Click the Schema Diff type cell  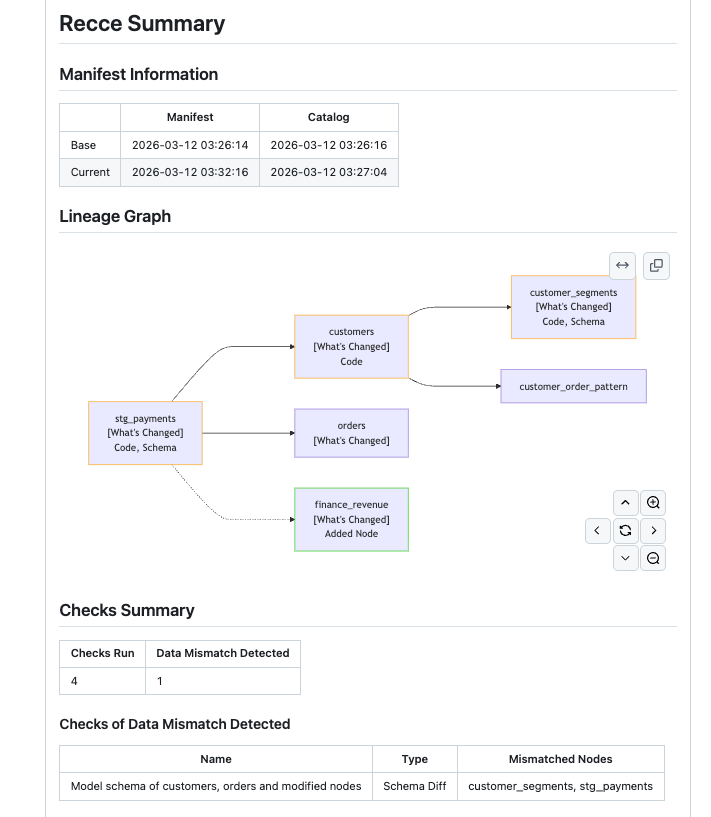(x=414, y=786)
